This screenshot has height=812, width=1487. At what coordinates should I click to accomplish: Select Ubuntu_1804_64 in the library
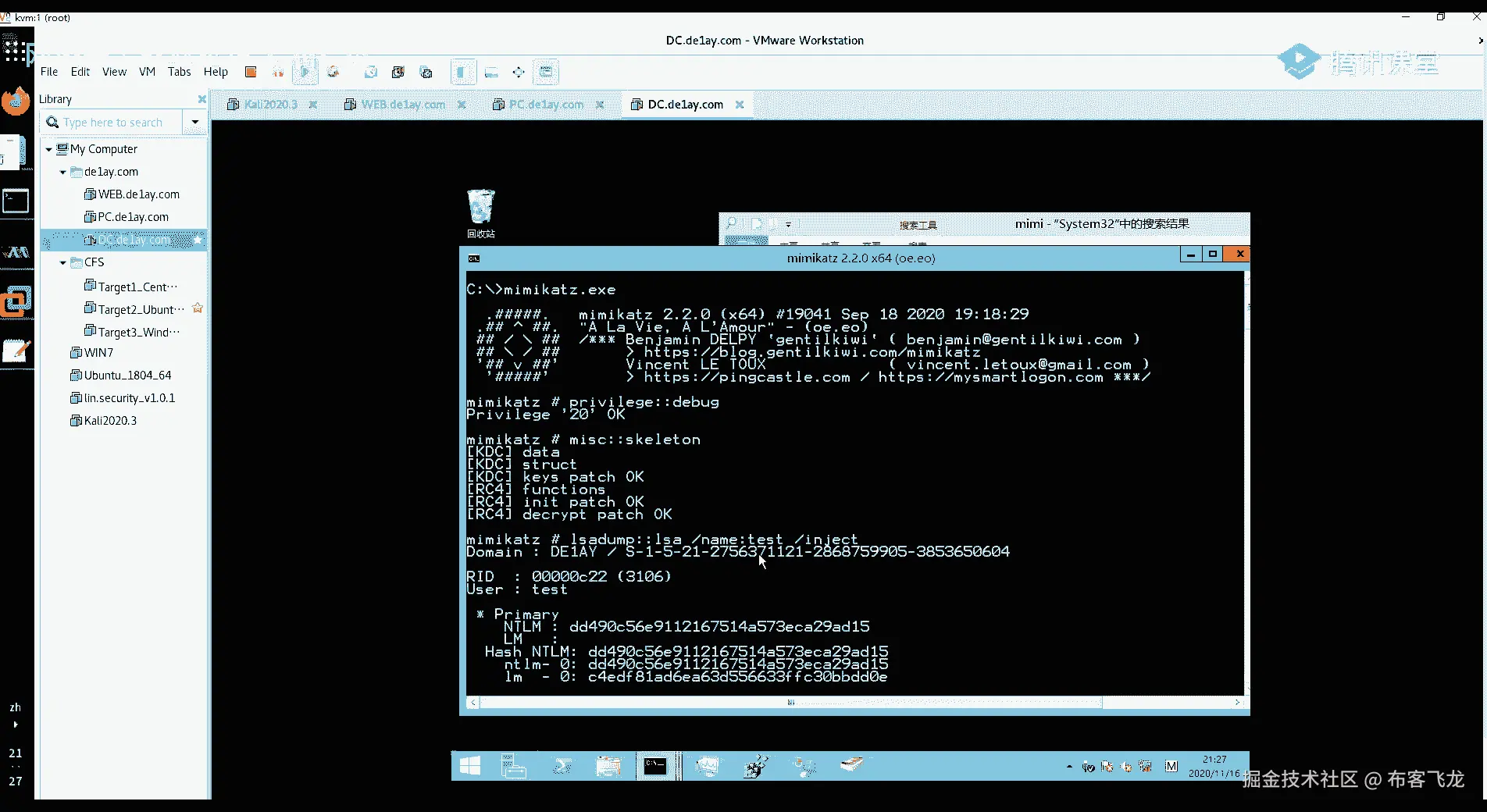pyautogui.click(x=120, y=376)
